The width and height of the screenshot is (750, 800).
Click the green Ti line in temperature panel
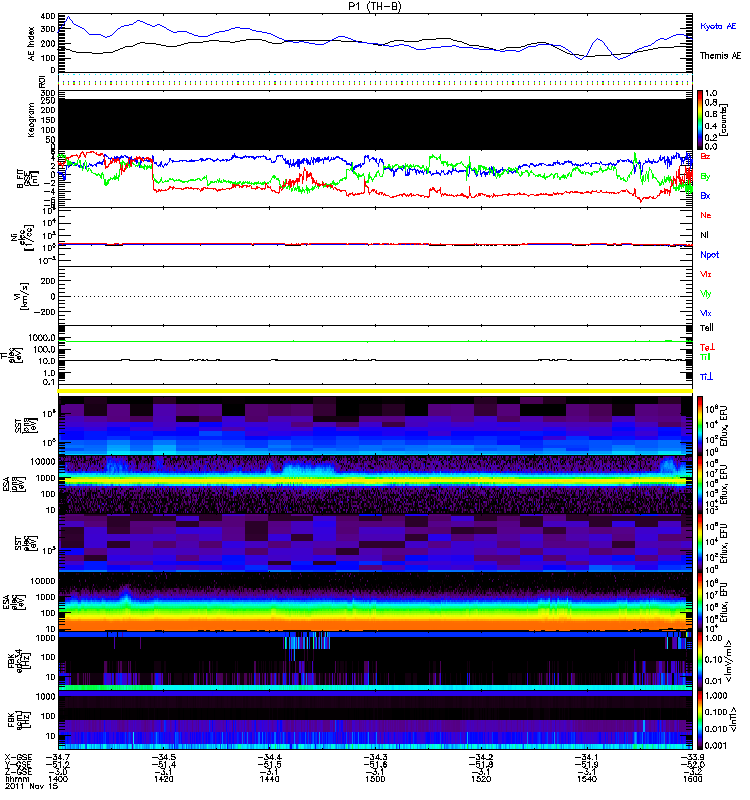[x=375, y=341]
